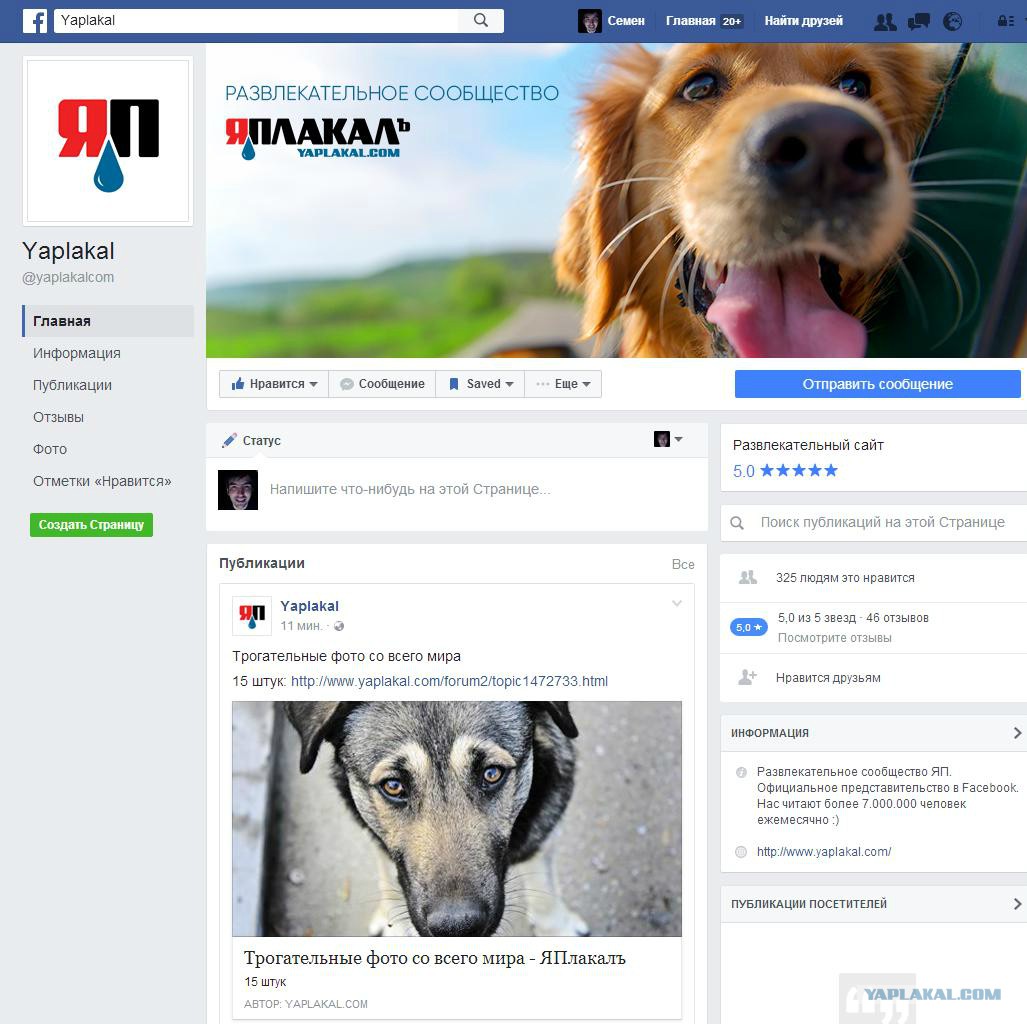Click the pencil icon beside Статус
1027x1024 pixels.
(229, 440)
